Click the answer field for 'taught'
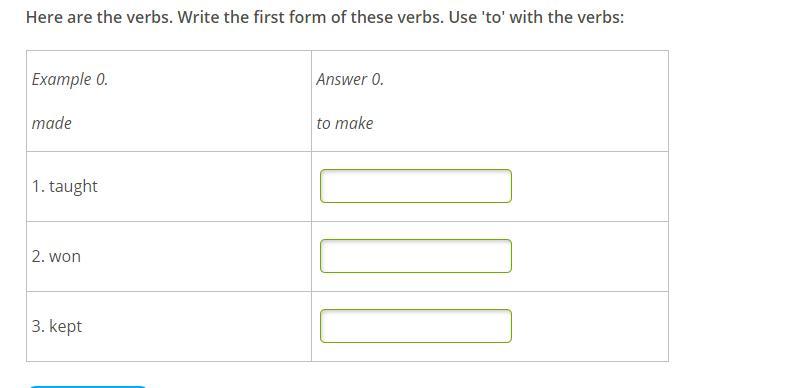Image resolution: width=809 pixels, height=388 pixels. (x=416, y=186)
